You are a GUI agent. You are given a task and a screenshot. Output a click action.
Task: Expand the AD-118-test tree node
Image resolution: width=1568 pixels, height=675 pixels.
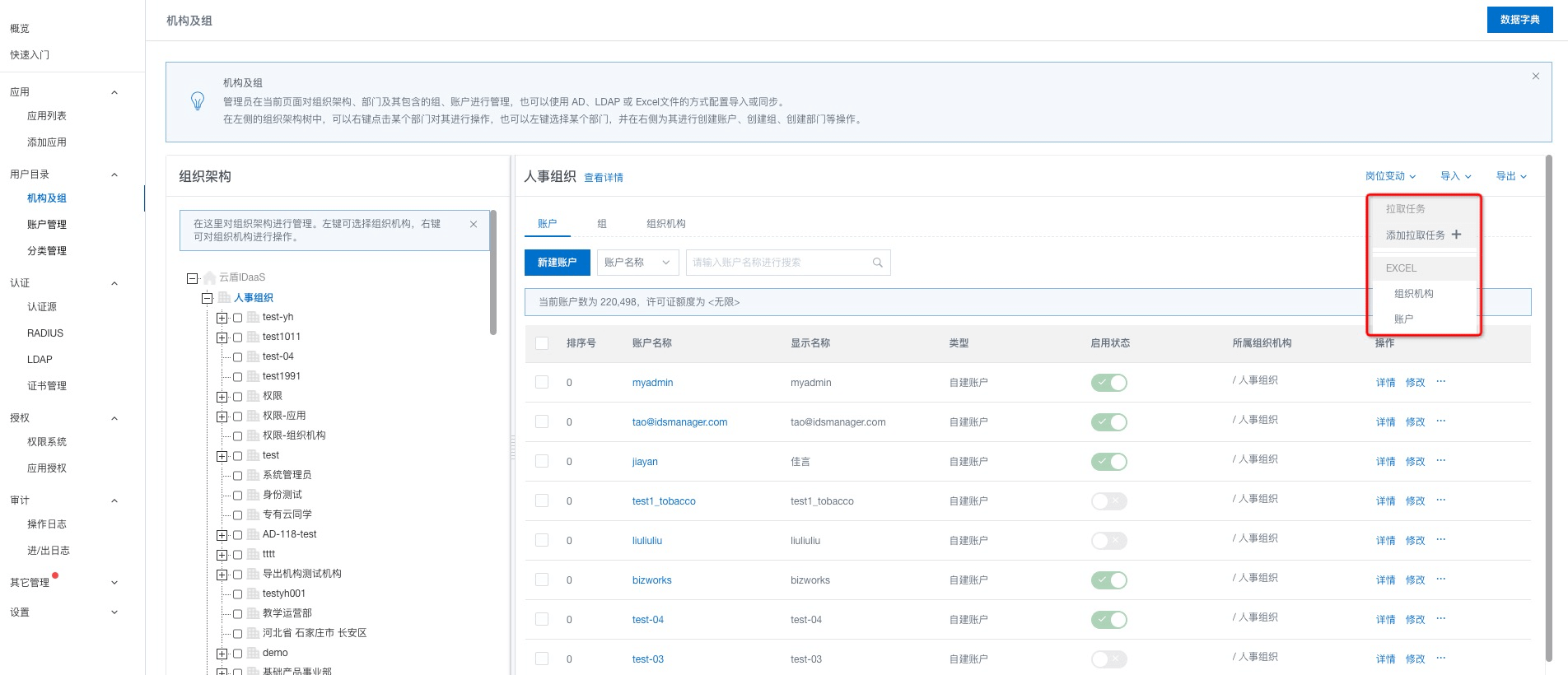(x=222, y=535)
